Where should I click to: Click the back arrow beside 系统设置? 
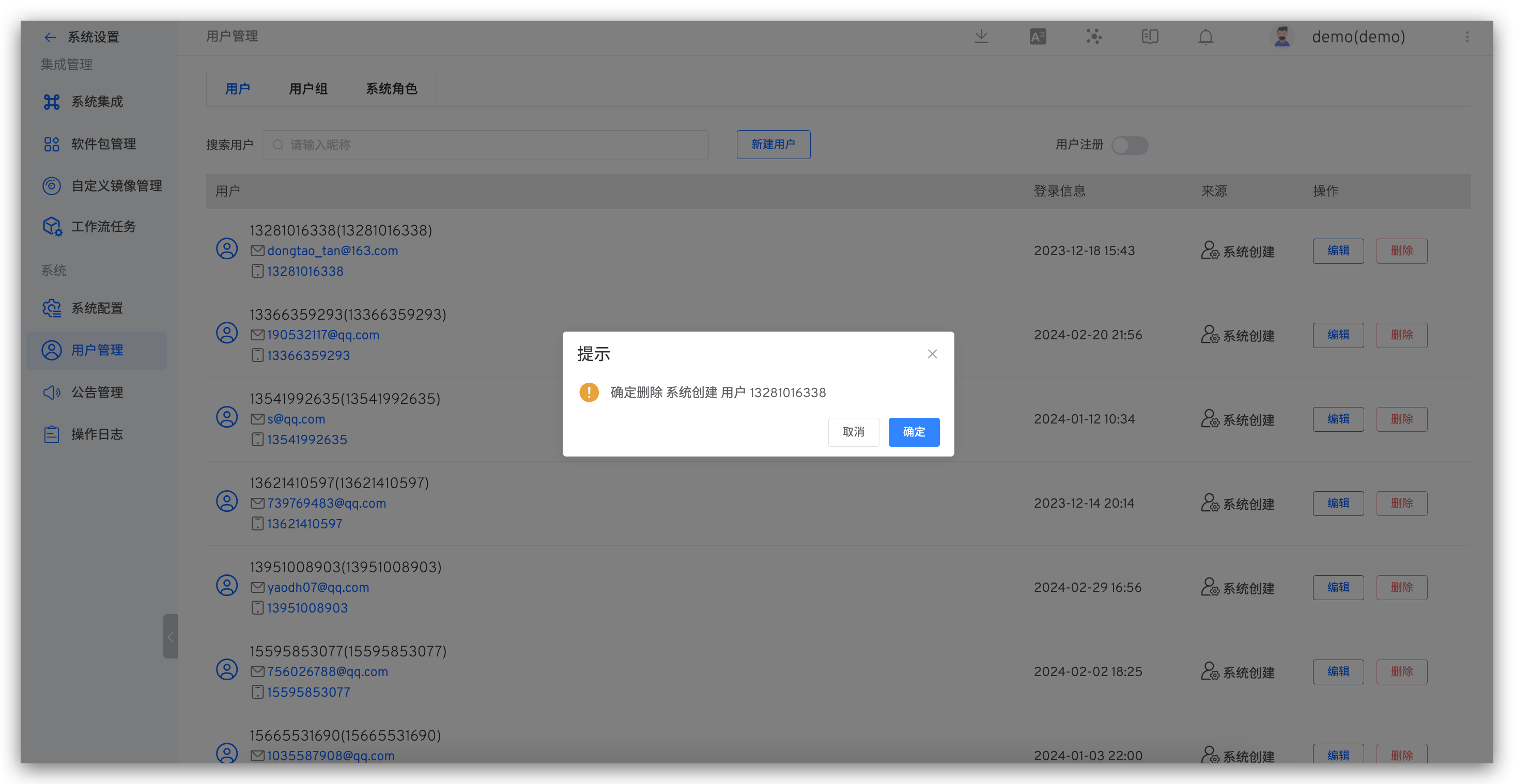point(50,38)
